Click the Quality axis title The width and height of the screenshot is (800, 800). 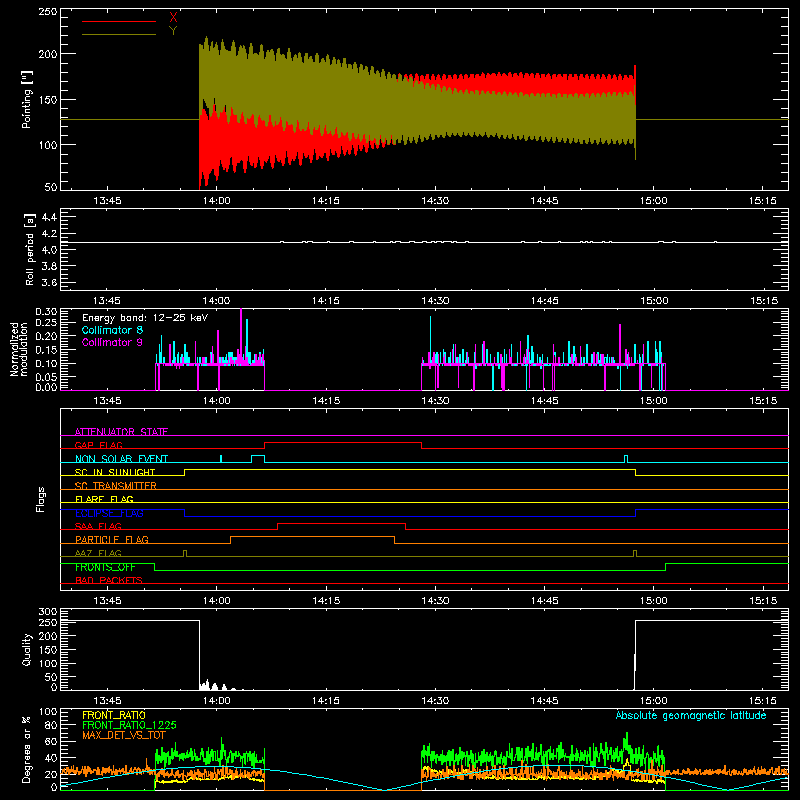(x=27, y=649)
